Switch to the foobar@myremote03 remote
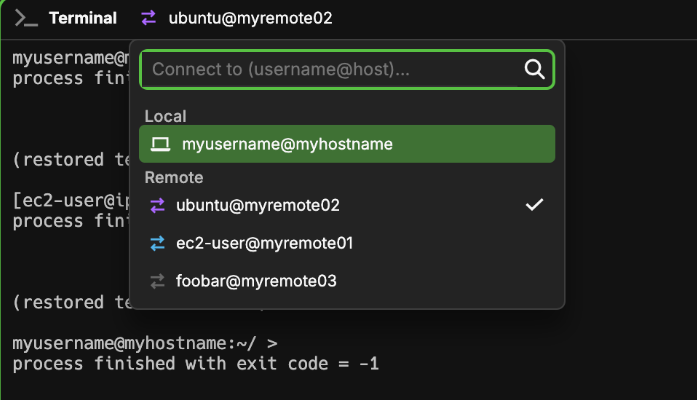Screen dimensions: 697x400 click(x=256, y=281)
